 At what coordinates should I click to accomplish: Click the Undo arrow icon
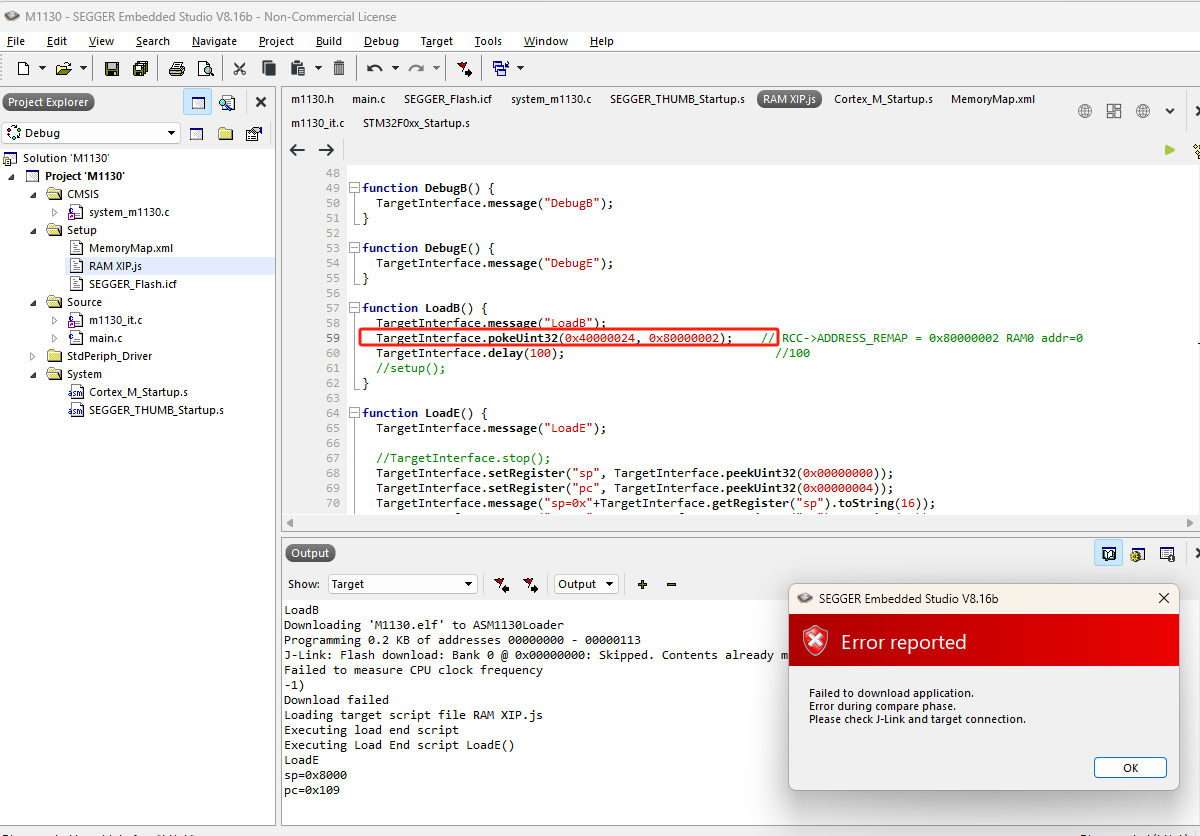point(375,68)
